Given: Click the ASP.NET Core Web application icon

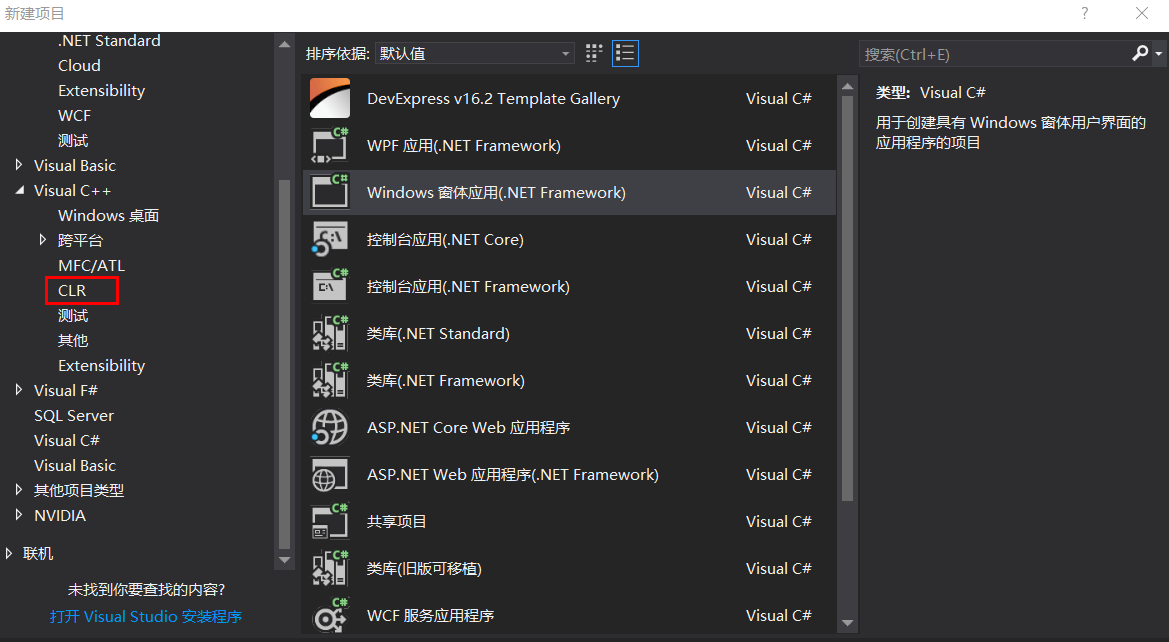Looking at the screenshot, I should click(x=330, y=427).
